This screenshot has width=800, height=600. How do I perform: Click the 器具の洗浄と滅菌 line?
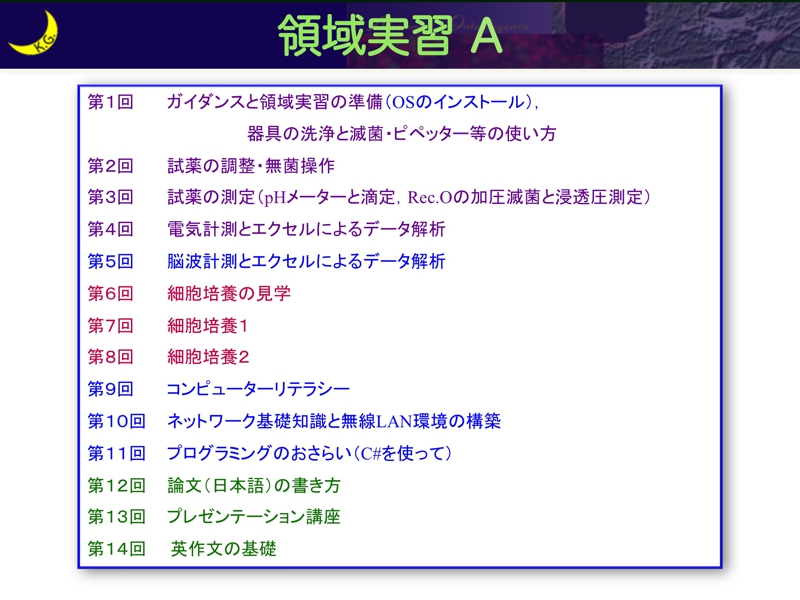pos(401,133)
